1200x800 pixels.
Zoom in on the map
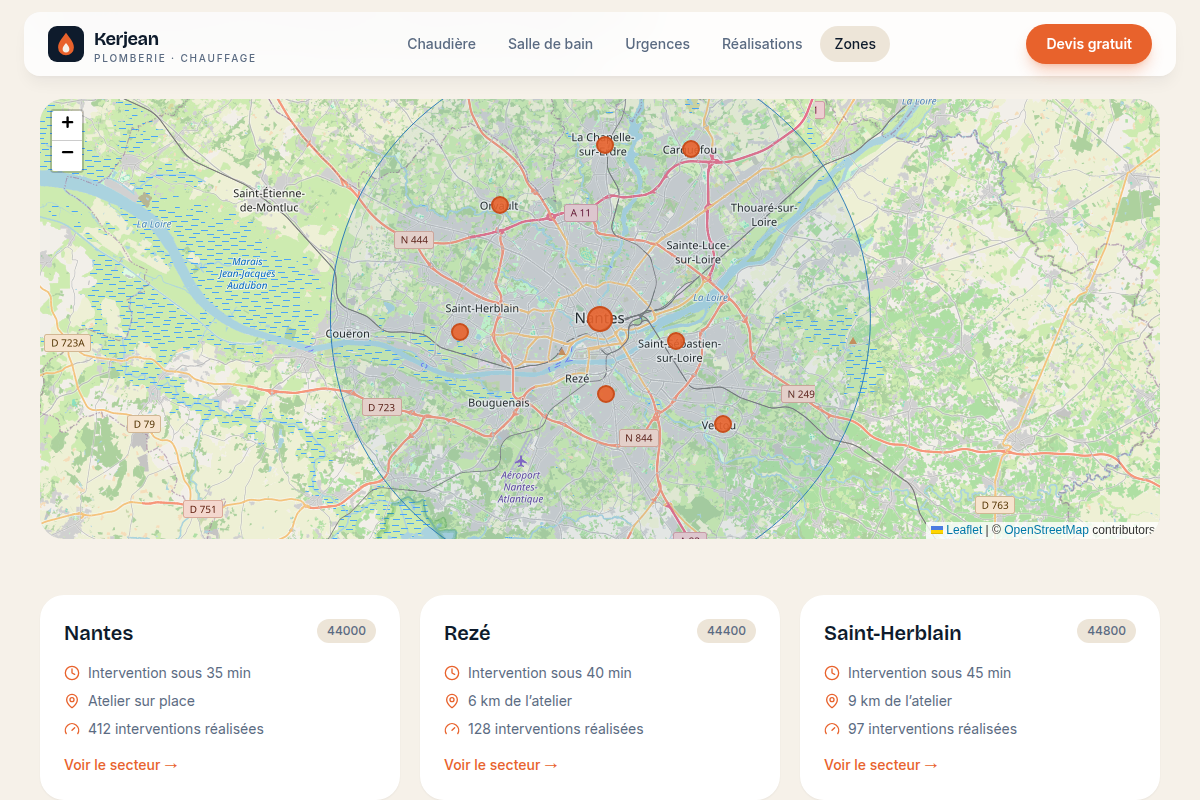point(67,123)
